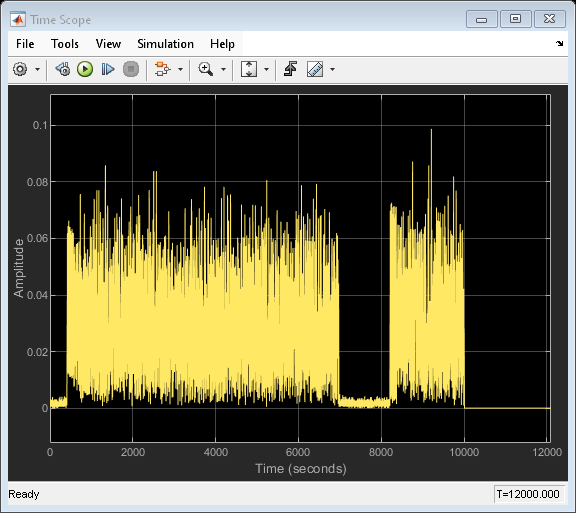
Task: Click the Scale Axes Limits icon
Action: click(249, 69)
